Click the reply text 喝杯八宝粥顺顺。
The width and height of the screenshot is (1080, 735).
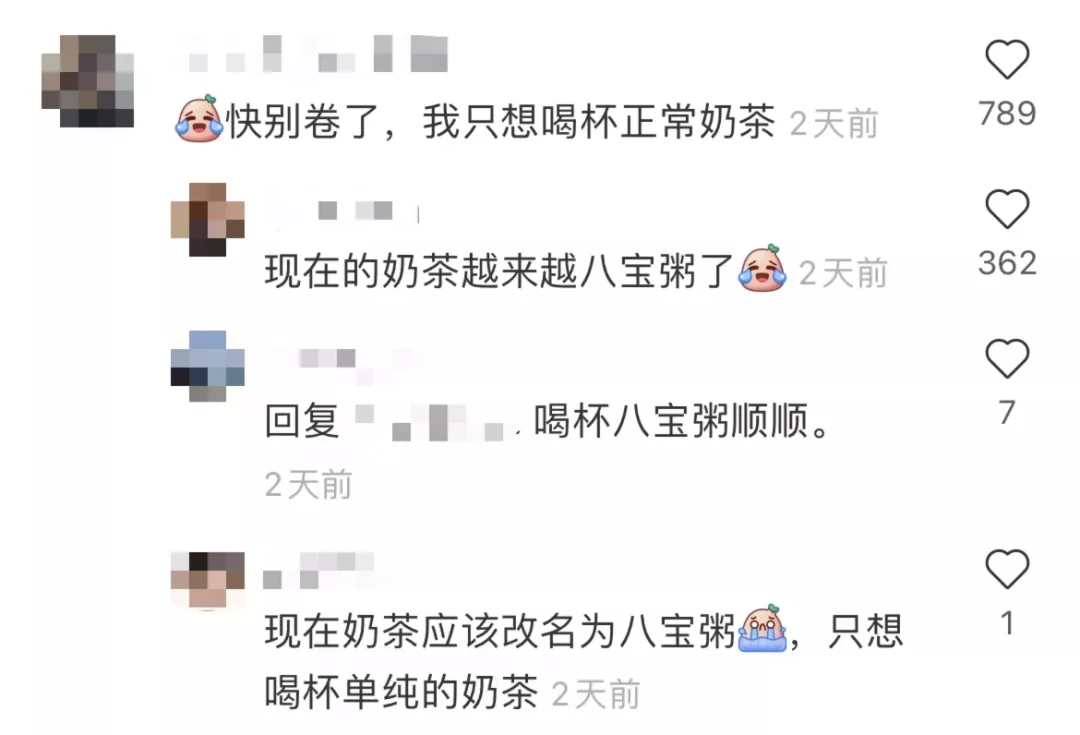tap(682, 421)
